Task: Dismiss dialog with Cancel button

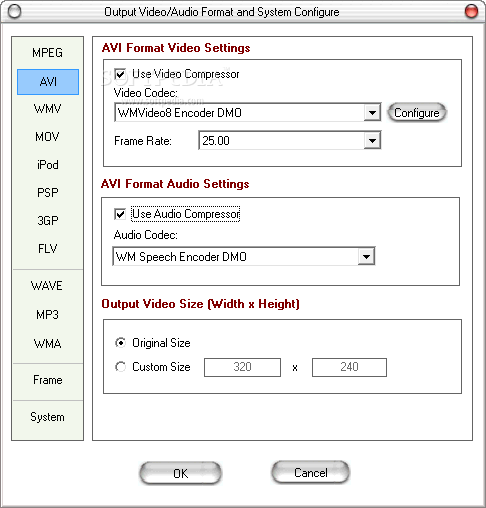Action: coord(311,472)
